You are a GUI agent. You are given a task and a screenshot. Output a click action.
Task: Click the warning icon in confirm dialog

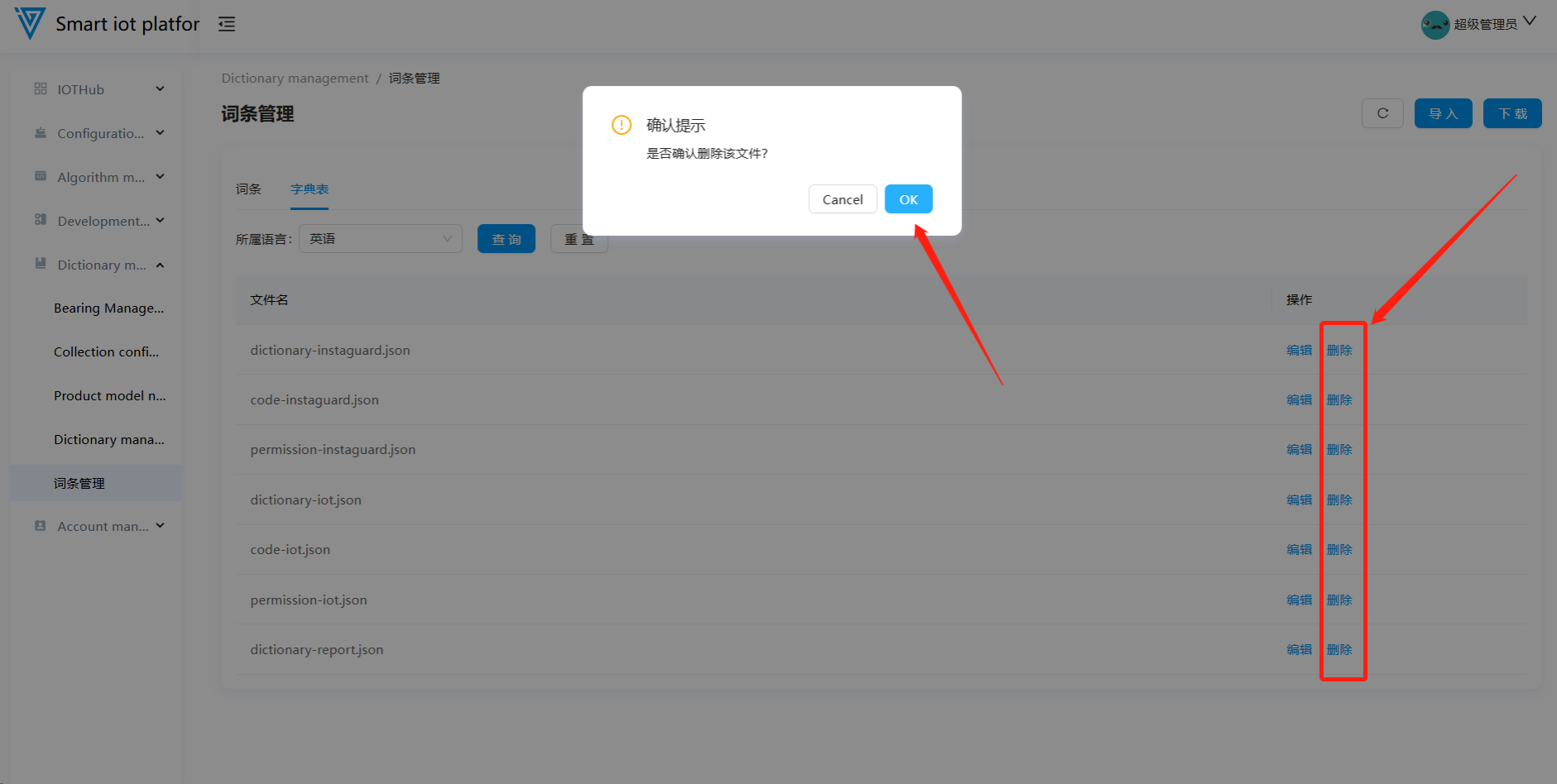point(621,125)
